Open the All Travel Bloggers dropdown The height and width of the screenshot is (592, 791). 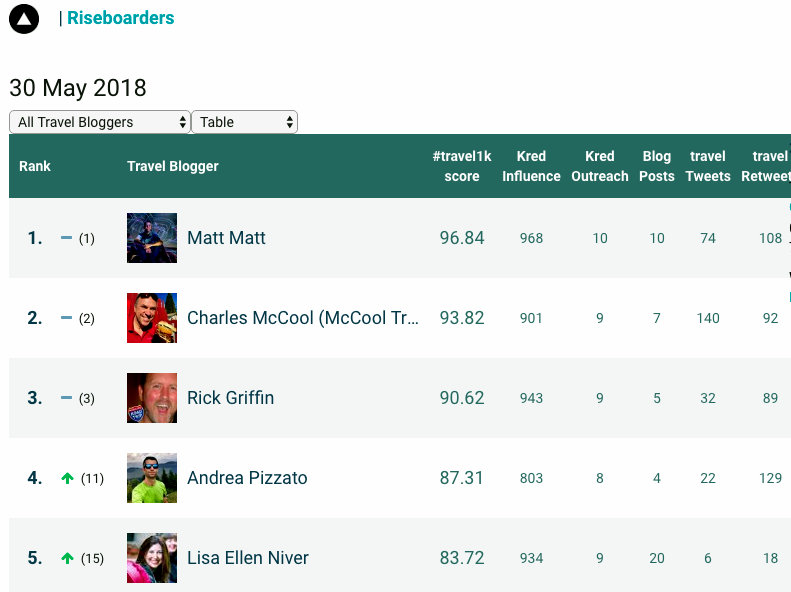[99, 122]
